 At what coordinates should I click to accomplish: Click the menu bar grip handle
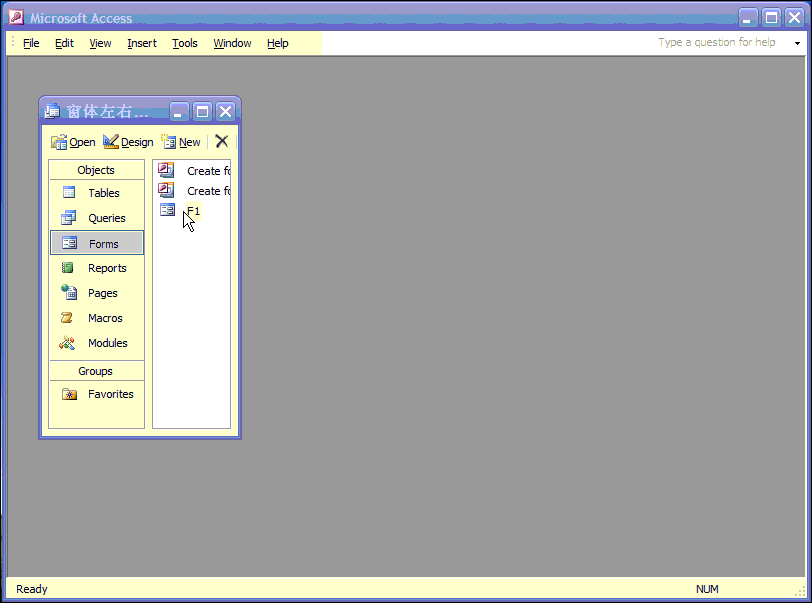click(x=13, y=43)
